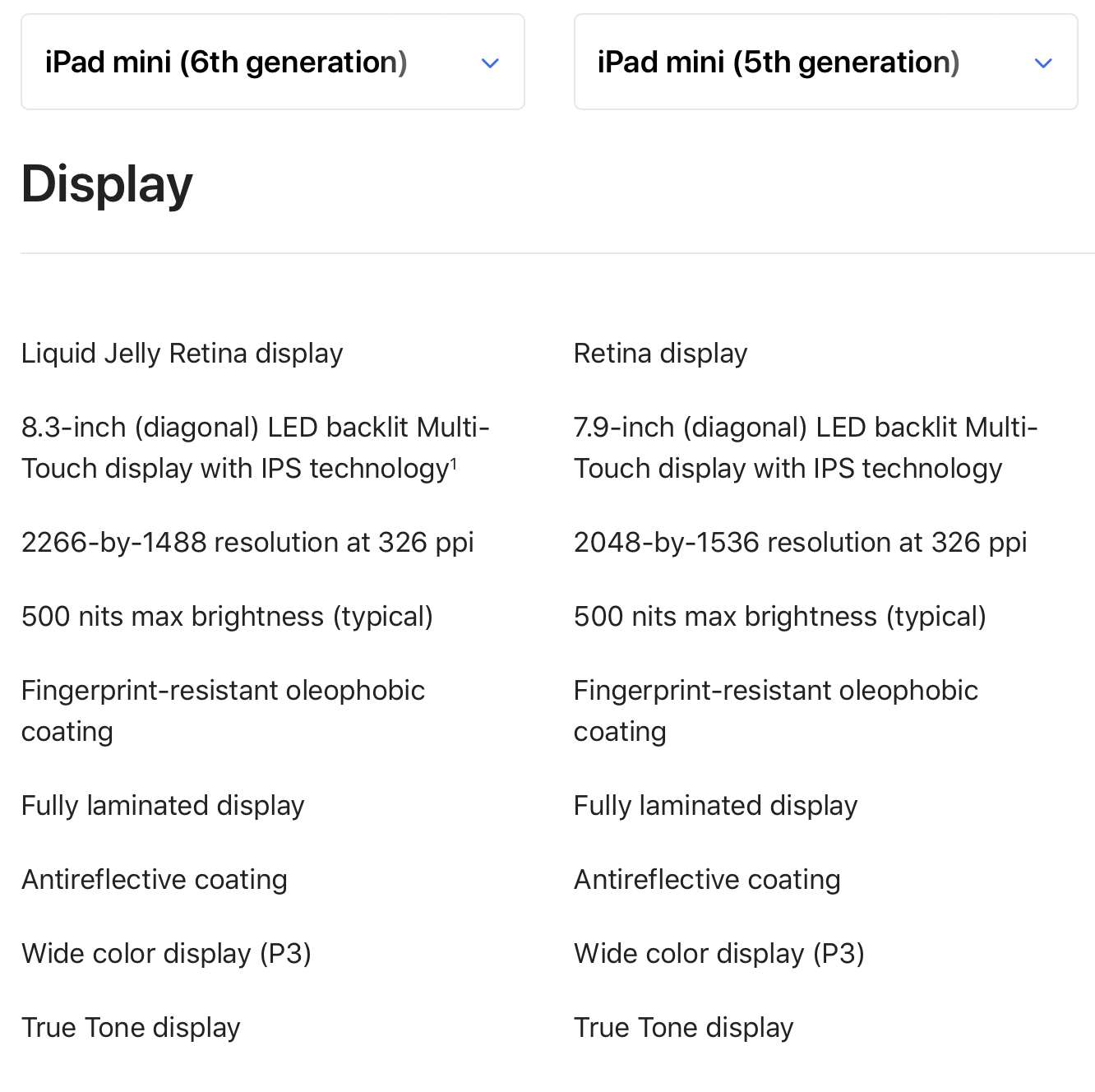This screenshot has width=1095, height=1092.
Task: Click the 6th gen 500 nits max brightness text
Action: tap(227, 617)
